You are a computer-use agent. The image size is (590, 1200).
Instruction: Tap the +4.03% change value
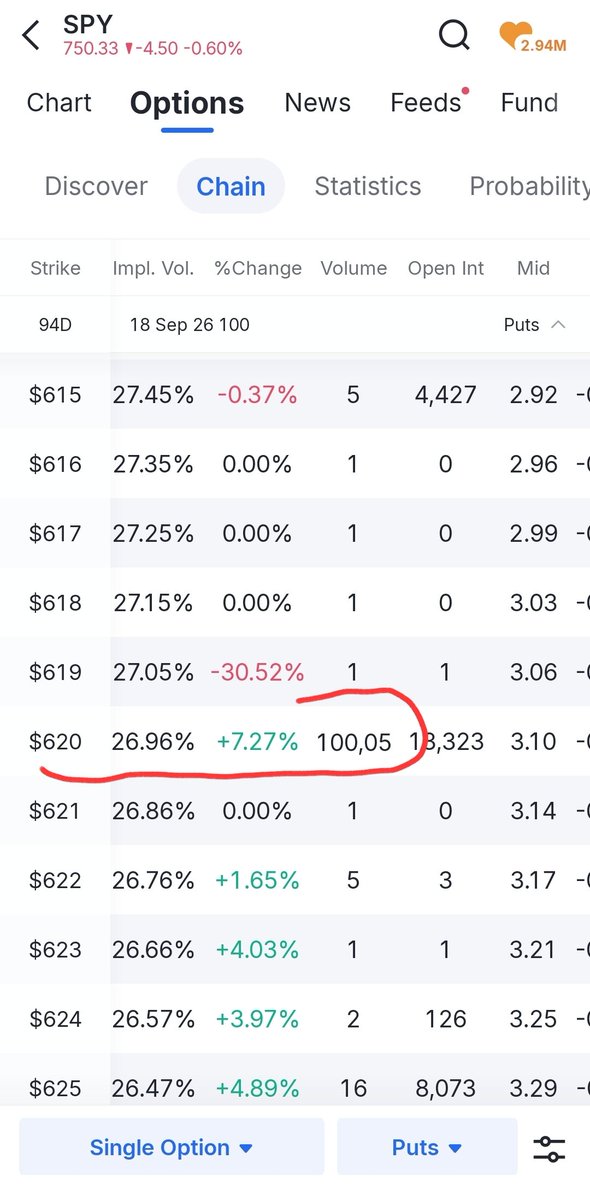(x=257, y=950)
